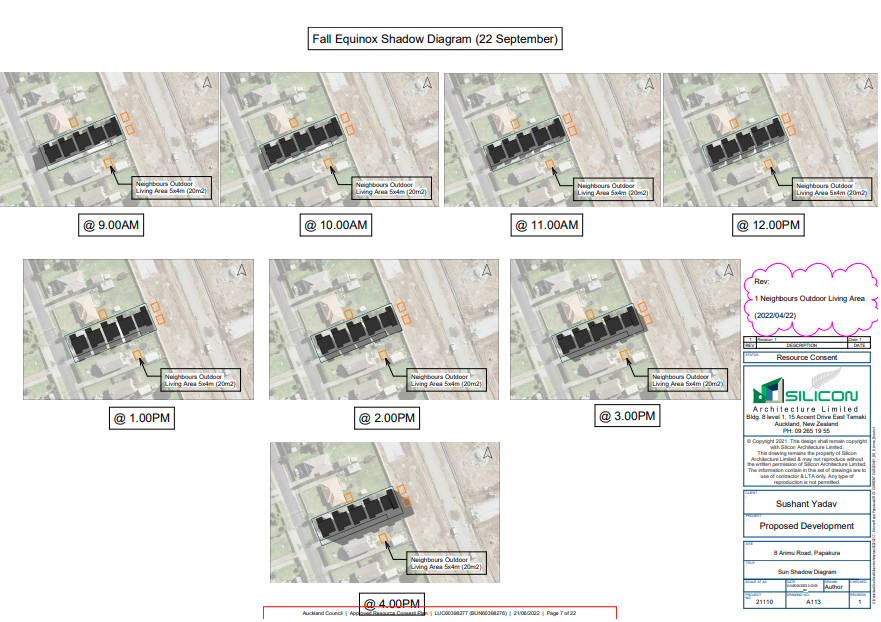Viewport: 881px width, 622px height.
Task: Click the north arrow in the 12.00PM diagram
Action: (868, 84)
